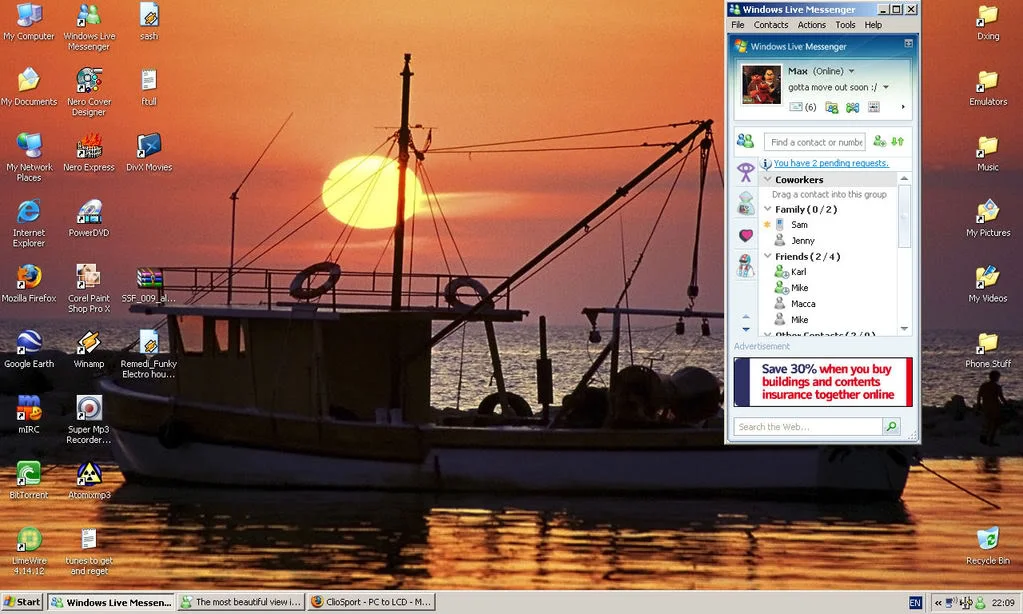Launch Nero Express from the desktop
This screenshot has height=614, width=1023.
[89, 152]
